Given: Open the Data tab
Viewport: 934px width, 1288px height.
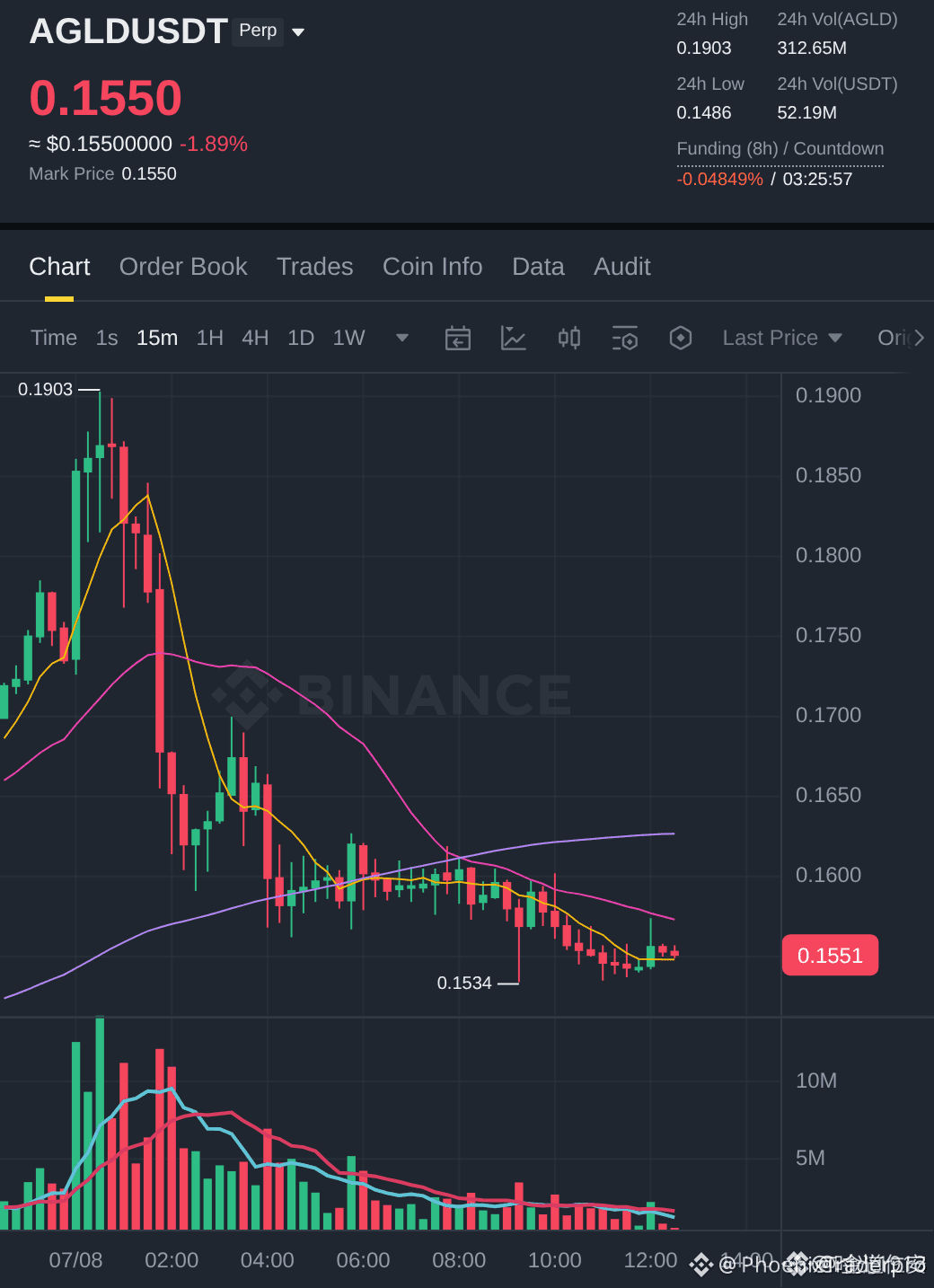Looking at the screenshot, I should pos(538,267).
